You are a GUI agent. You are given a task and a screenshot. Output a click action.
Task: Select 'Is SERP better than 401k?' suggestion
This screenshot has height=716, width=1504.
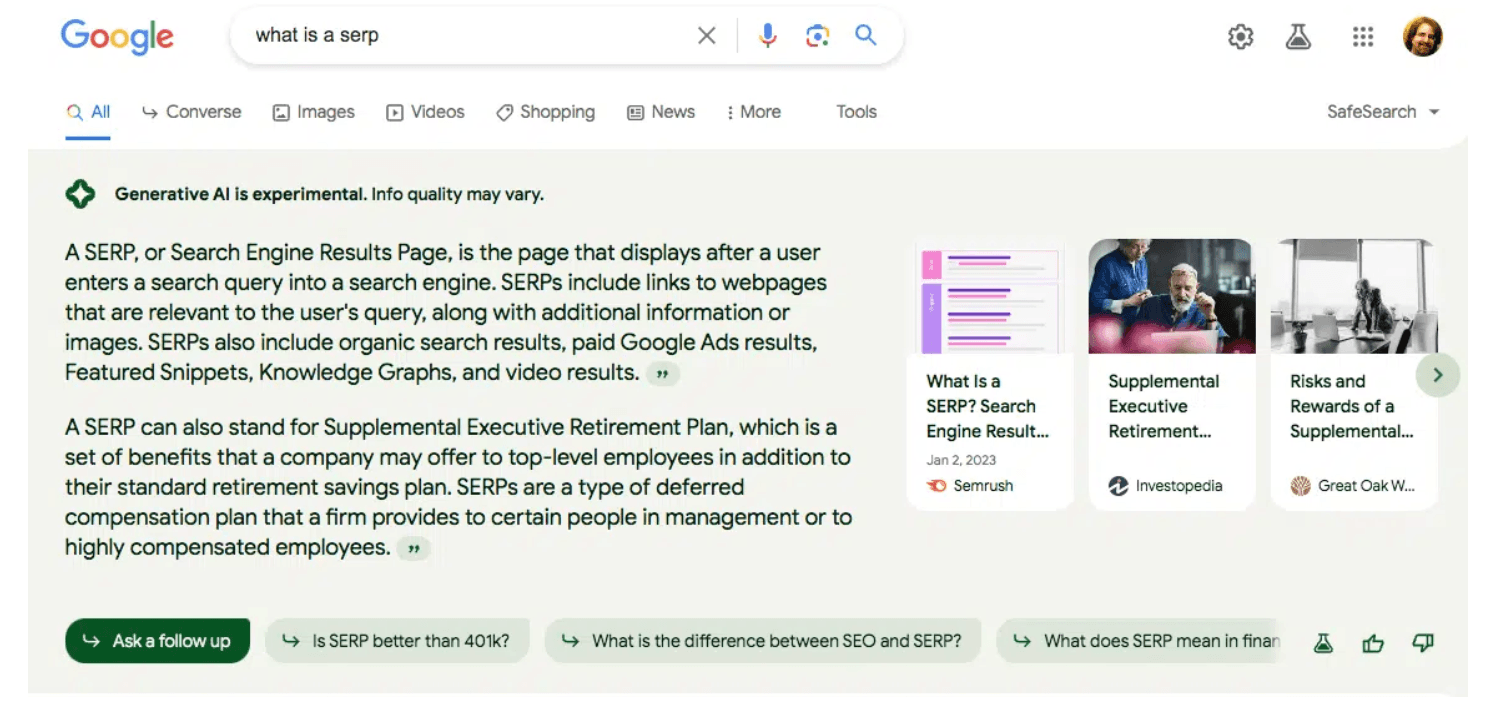coord(397,641)
